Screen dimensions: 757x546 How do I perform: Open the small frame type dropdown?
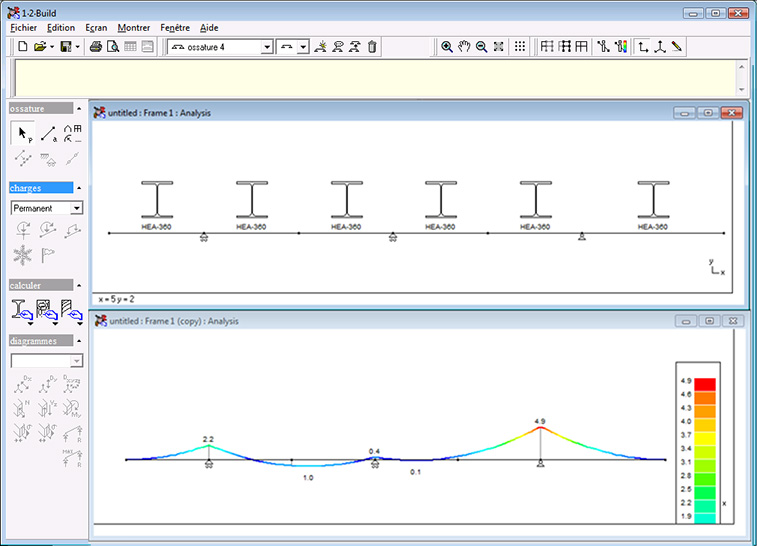click(x=303, y=47)
